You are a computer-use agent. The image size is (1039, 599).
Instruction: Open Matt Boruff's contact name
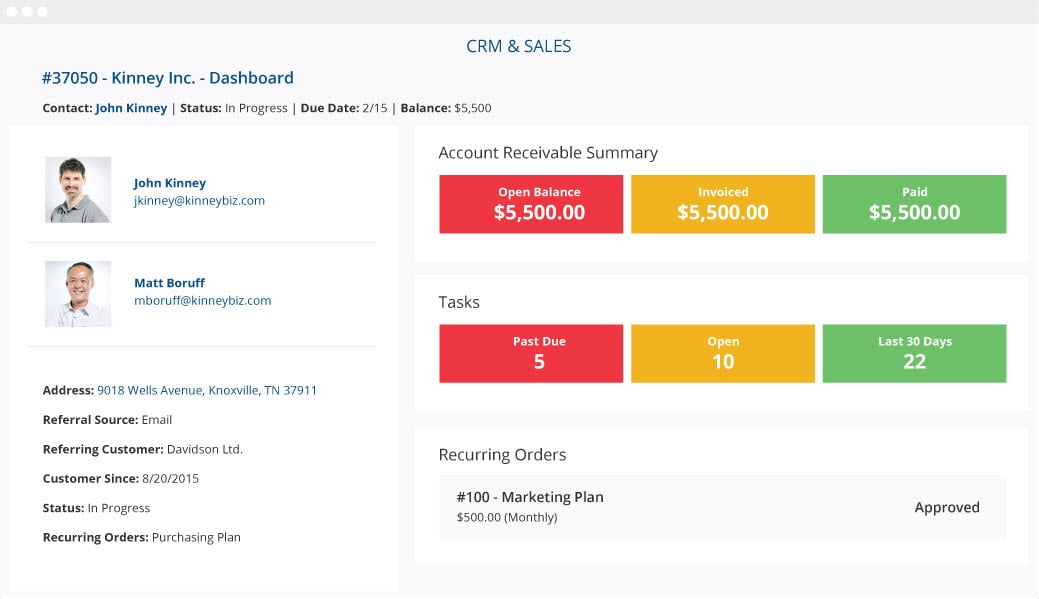170,283
